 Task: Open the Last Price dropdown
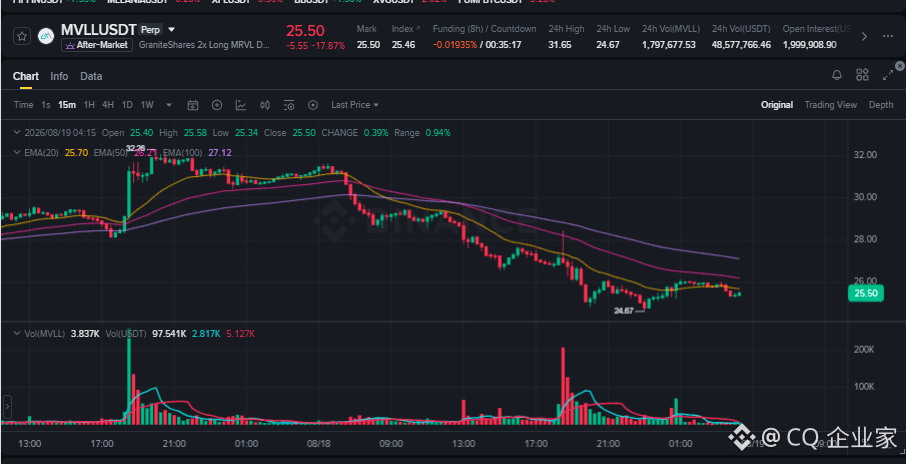(355, 105)
